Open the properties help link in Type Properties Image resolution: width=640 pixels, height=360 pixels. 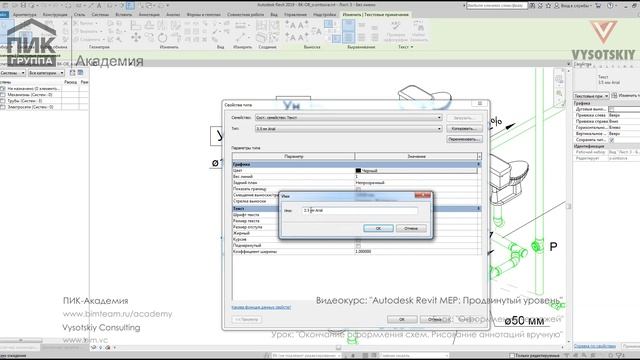click(261, 307)
